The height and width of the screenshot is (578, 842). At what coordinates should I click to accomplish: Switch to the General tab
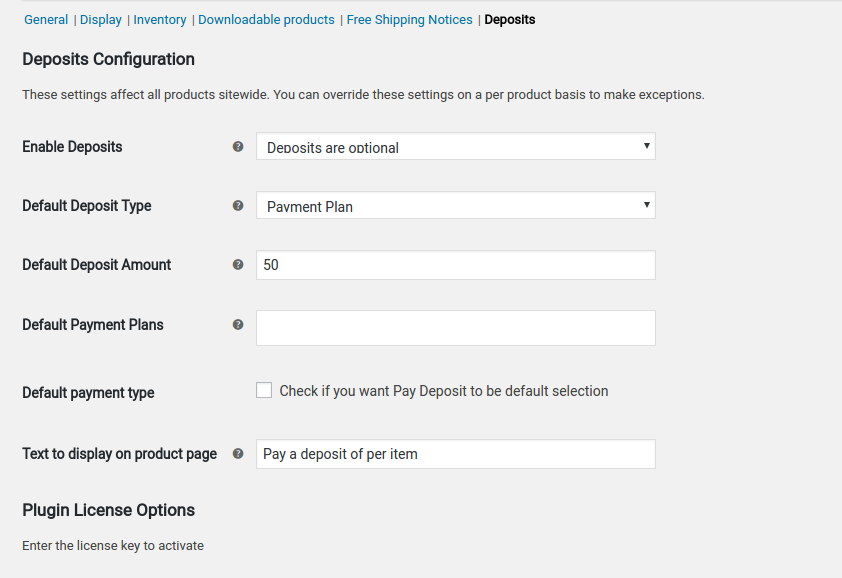click(x=46, y=20)
